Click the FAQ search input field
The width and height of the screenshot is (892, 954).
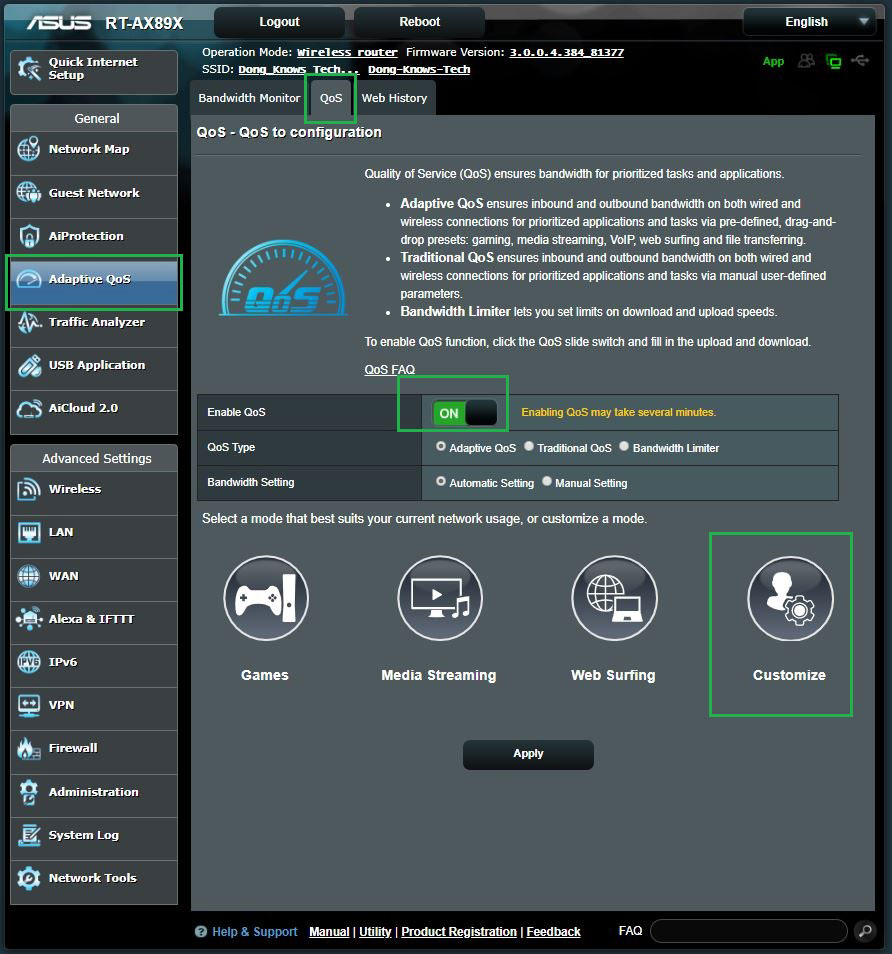(x=748, y=932)
